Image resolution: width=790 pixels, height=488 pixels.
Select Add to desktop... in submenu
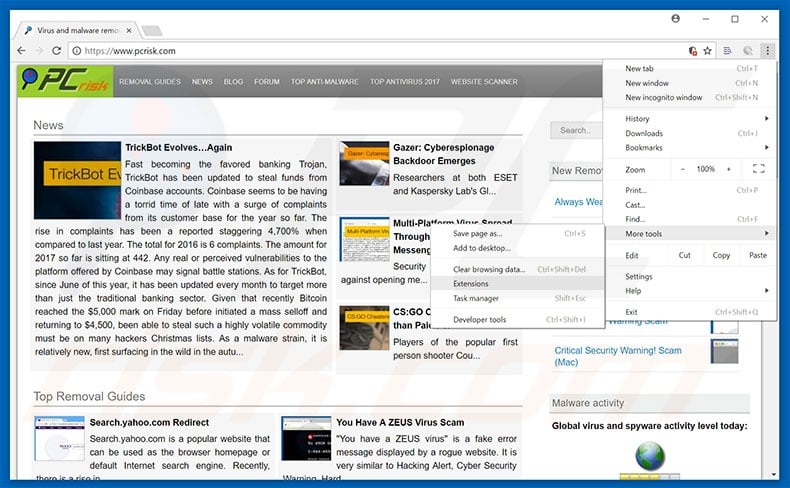tap(517, 248)
